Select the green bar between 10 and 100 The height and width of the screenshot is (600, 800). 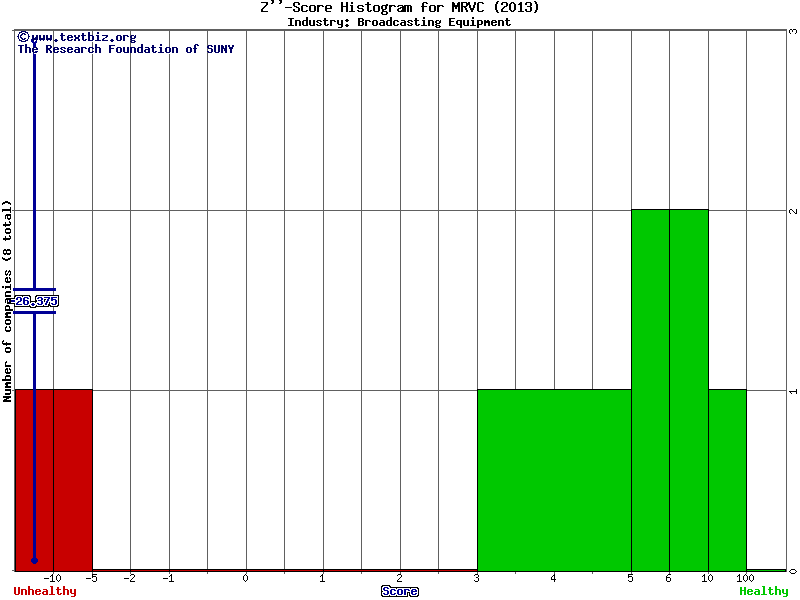pyautogui.click(x=728, y=480)
